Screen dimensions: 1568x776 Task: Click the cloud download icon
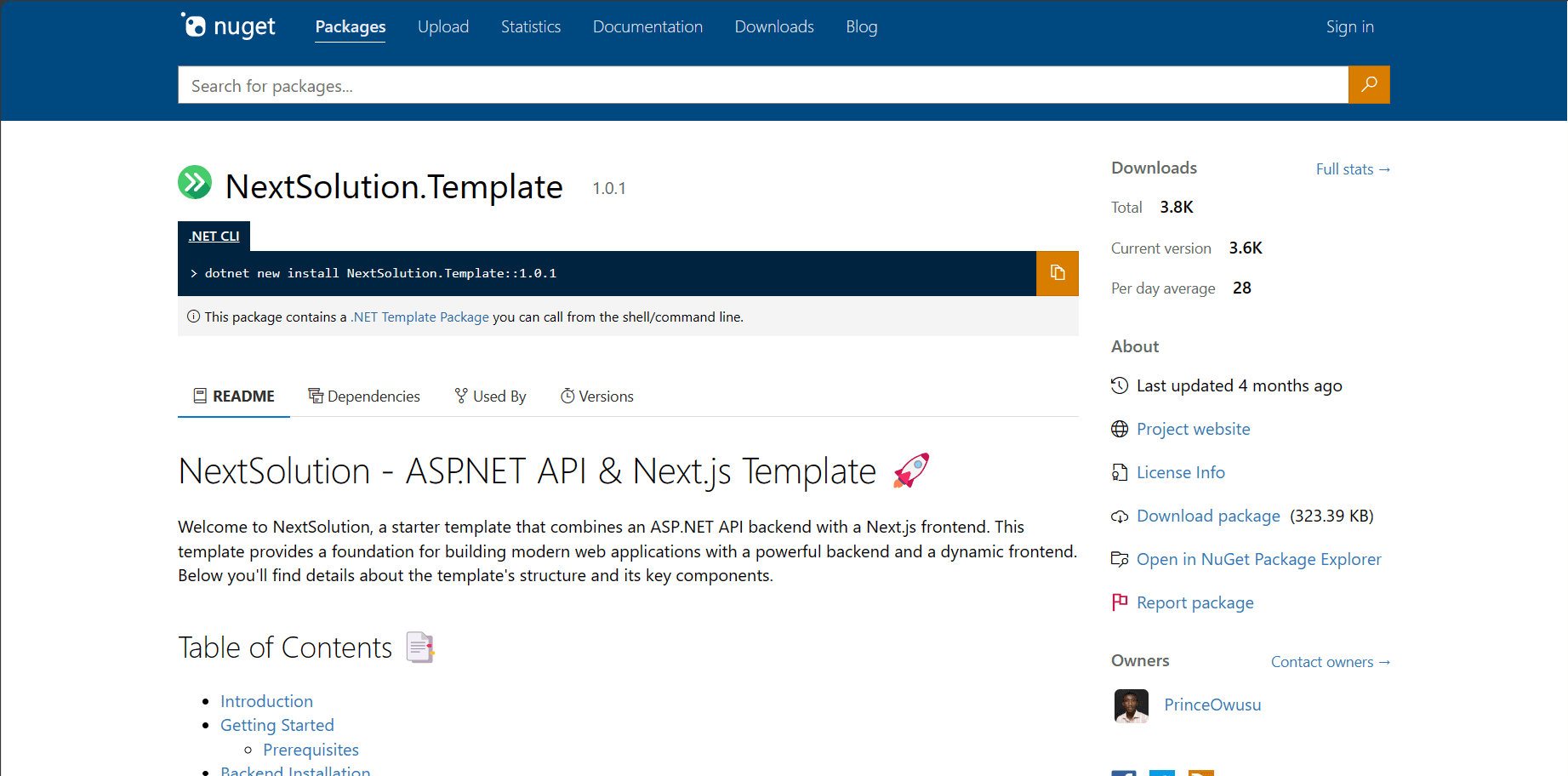[1120, 516]
